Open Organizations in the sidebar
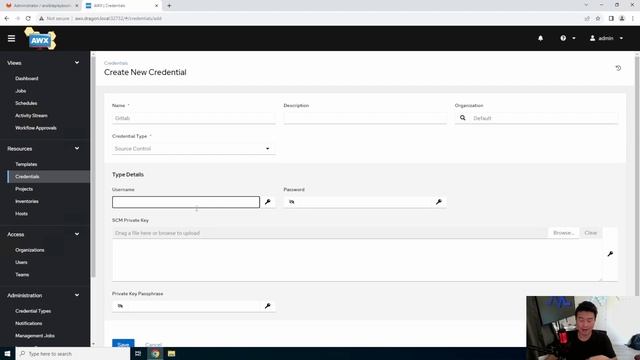 [29, 250]
